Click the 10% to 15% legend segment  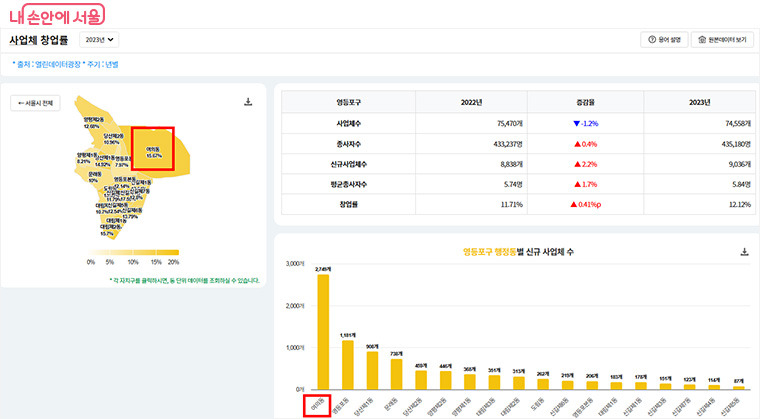coord(144,252)
